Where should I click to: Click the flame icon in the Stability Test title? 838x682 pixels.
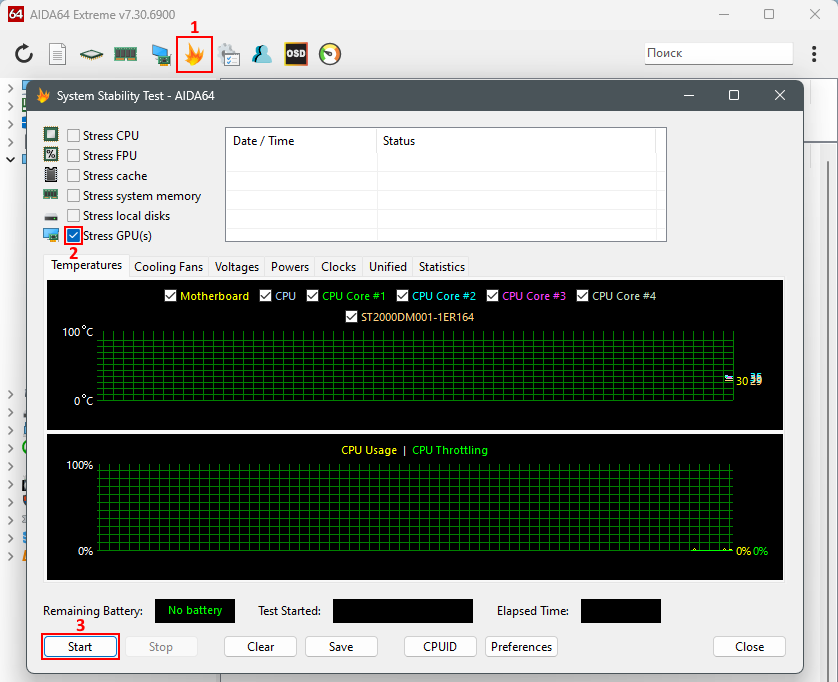tap(43, 96)
